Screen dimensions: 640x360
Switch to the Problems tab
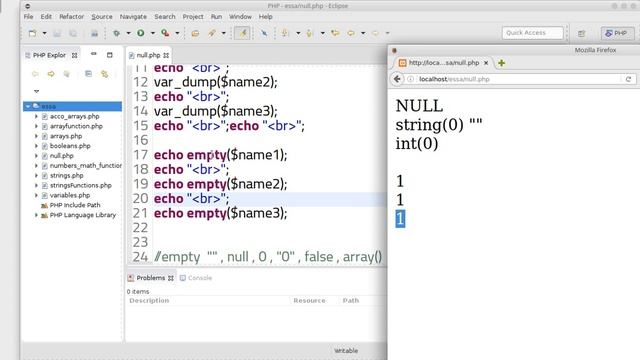click(151, 278)
